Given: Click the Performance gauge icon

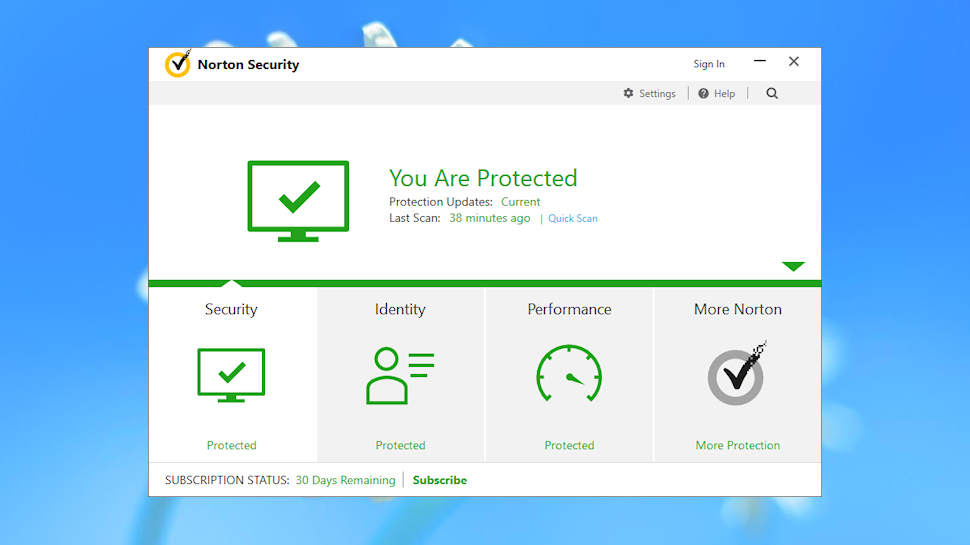Looking at the screenshot, I should click(x=569, y=374).
